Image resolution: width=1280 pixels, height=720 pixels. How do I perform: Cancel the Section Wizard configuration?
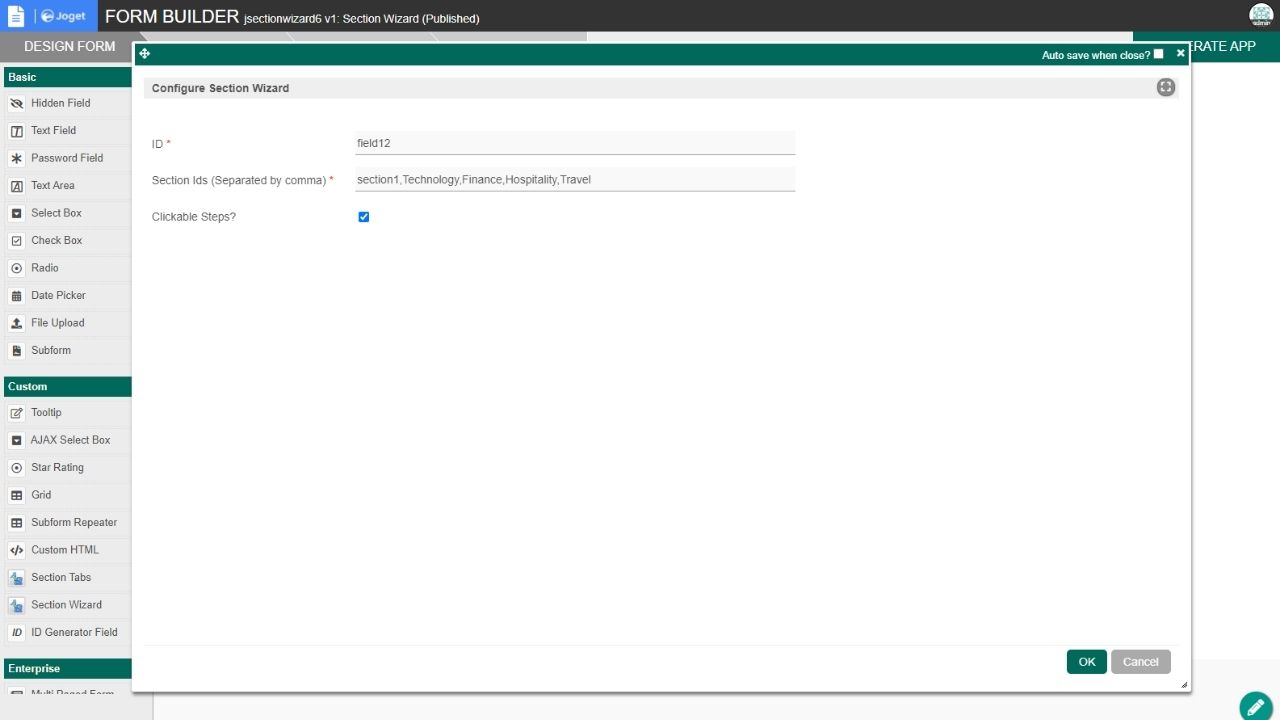pos(1140,662)
